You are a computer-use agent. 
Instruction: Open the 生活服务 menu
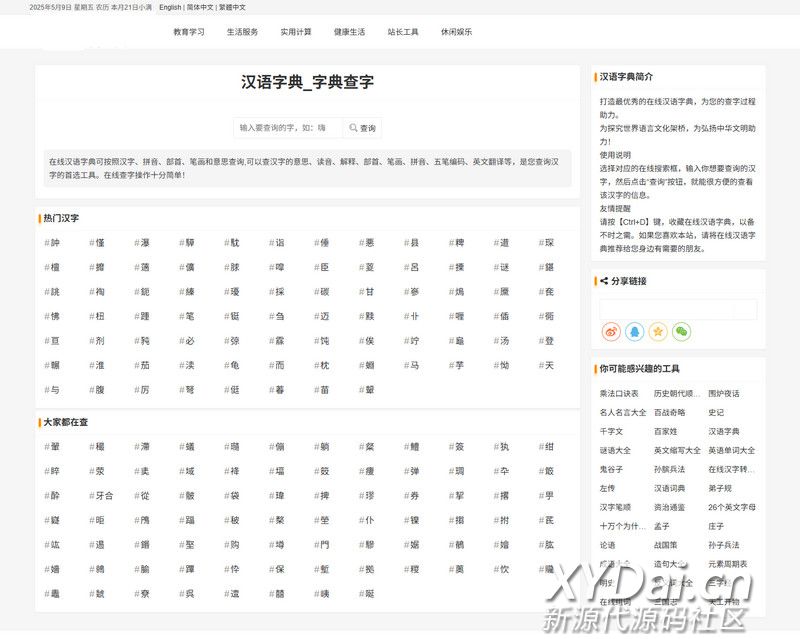coord(242,32)
